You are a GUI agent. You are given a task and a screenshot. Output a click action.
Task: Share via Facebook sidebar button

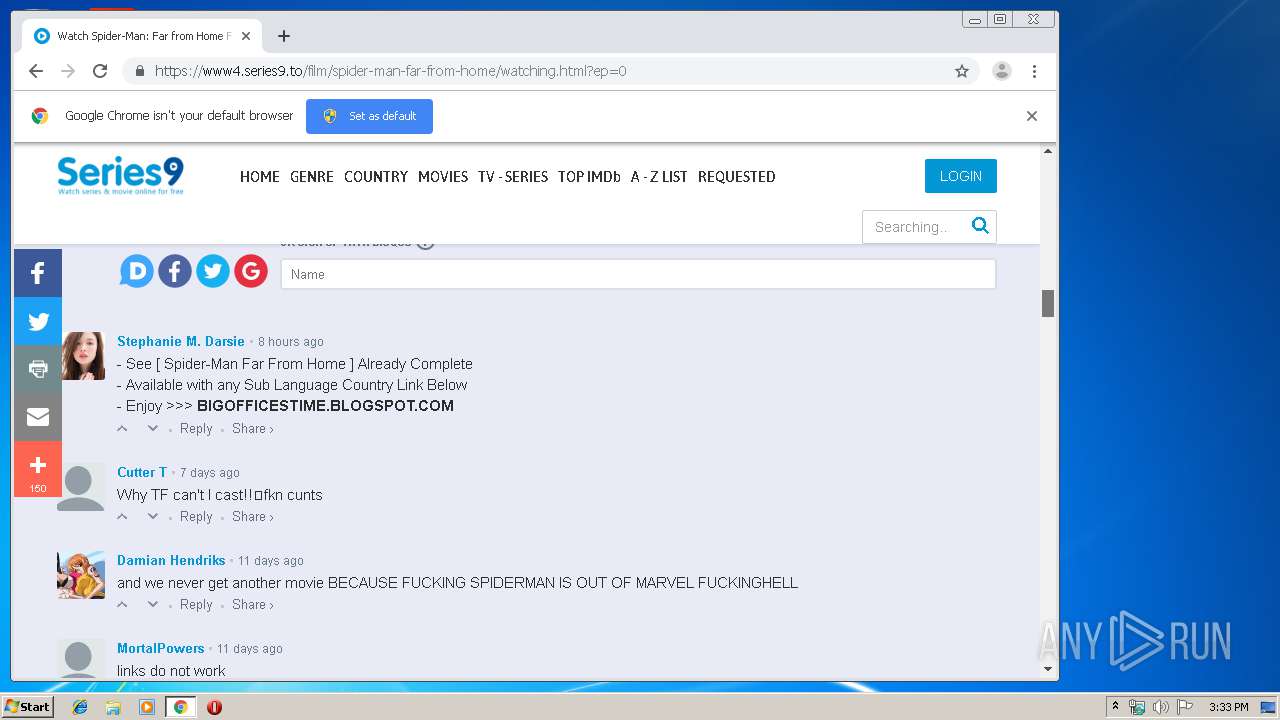[x=38, y=273]
